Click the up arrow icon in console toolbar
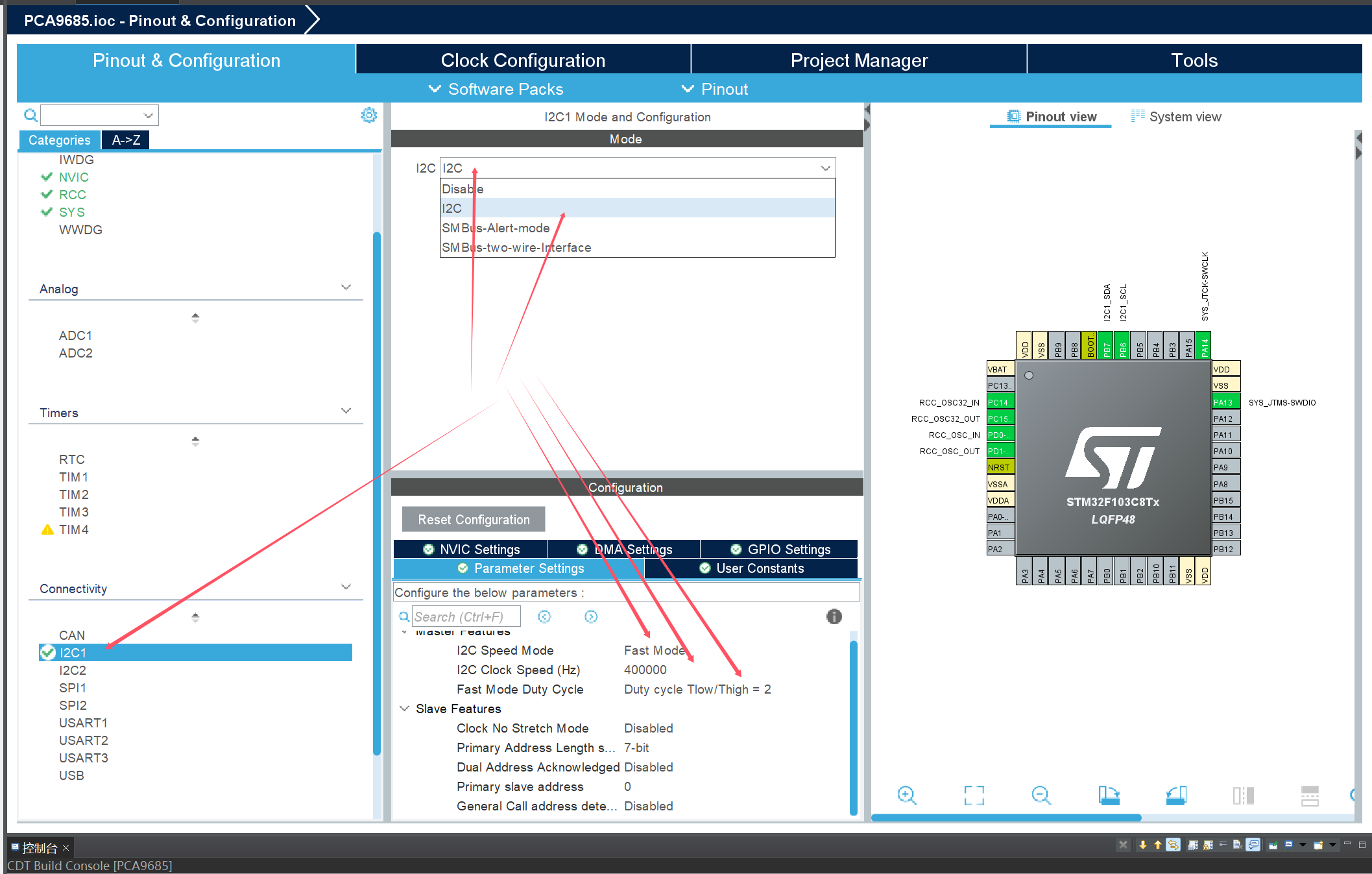 [1157, 845]
